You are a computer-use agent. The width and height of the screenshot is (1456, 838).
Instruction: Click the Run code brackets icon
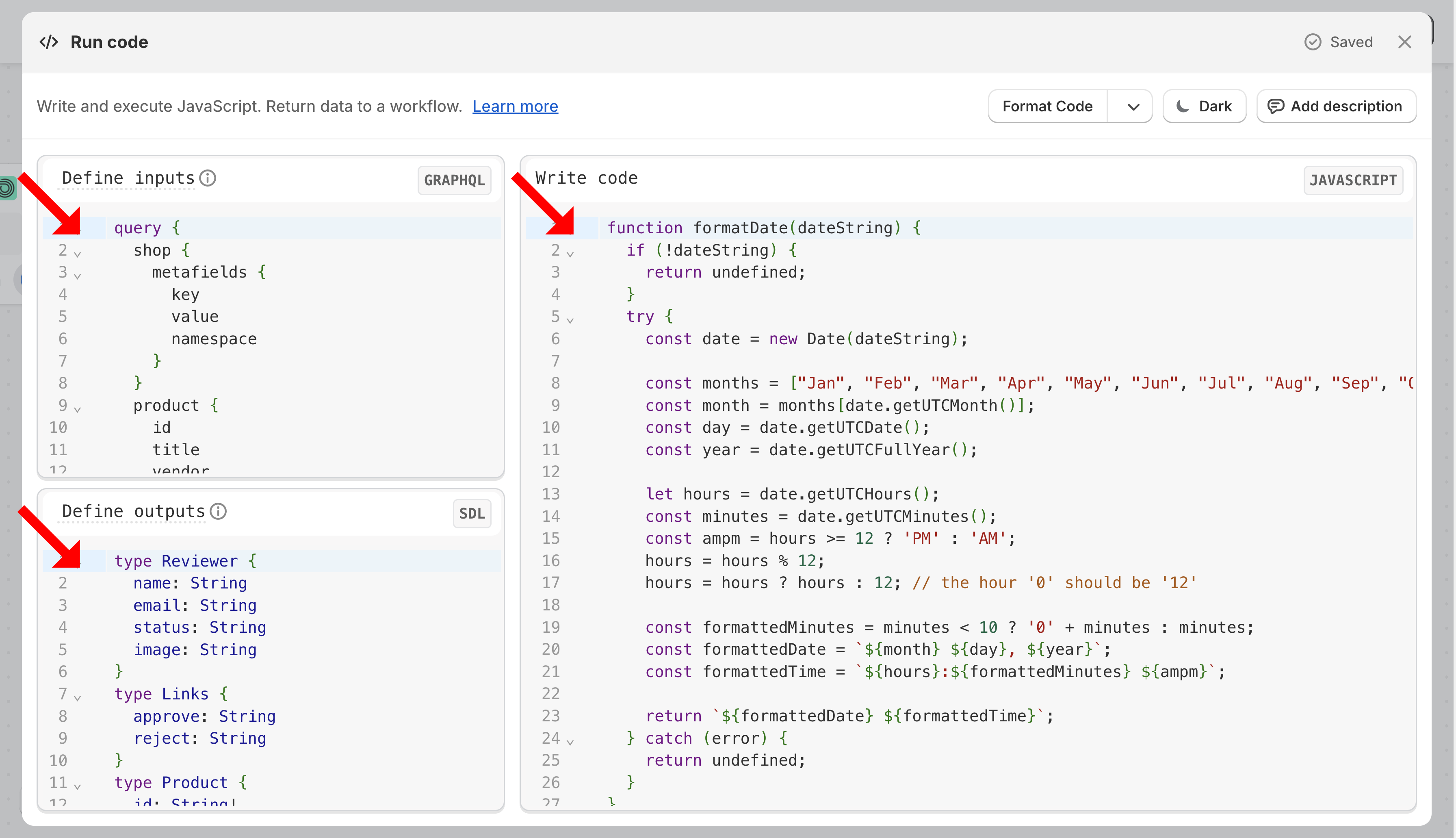49,42
